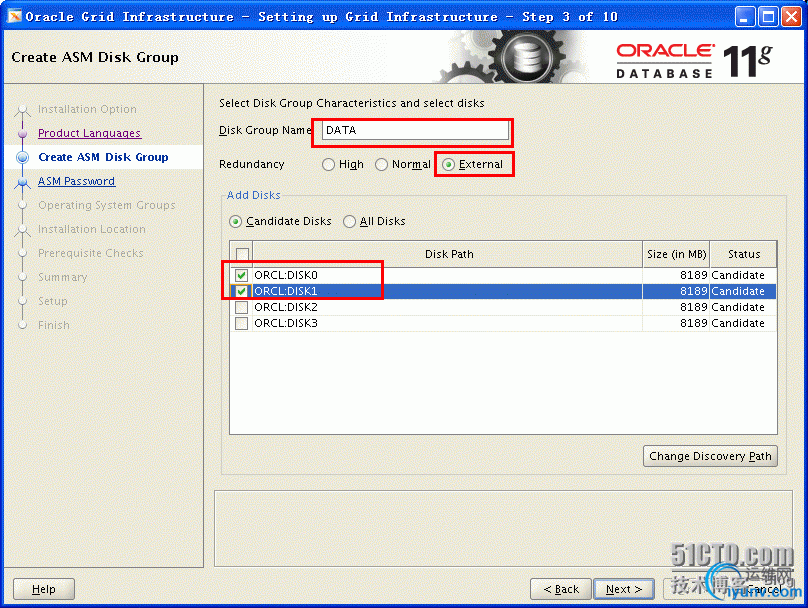This screenshot has height=608, width=808.
Task: Close the installer window
Action: (792, 16)
